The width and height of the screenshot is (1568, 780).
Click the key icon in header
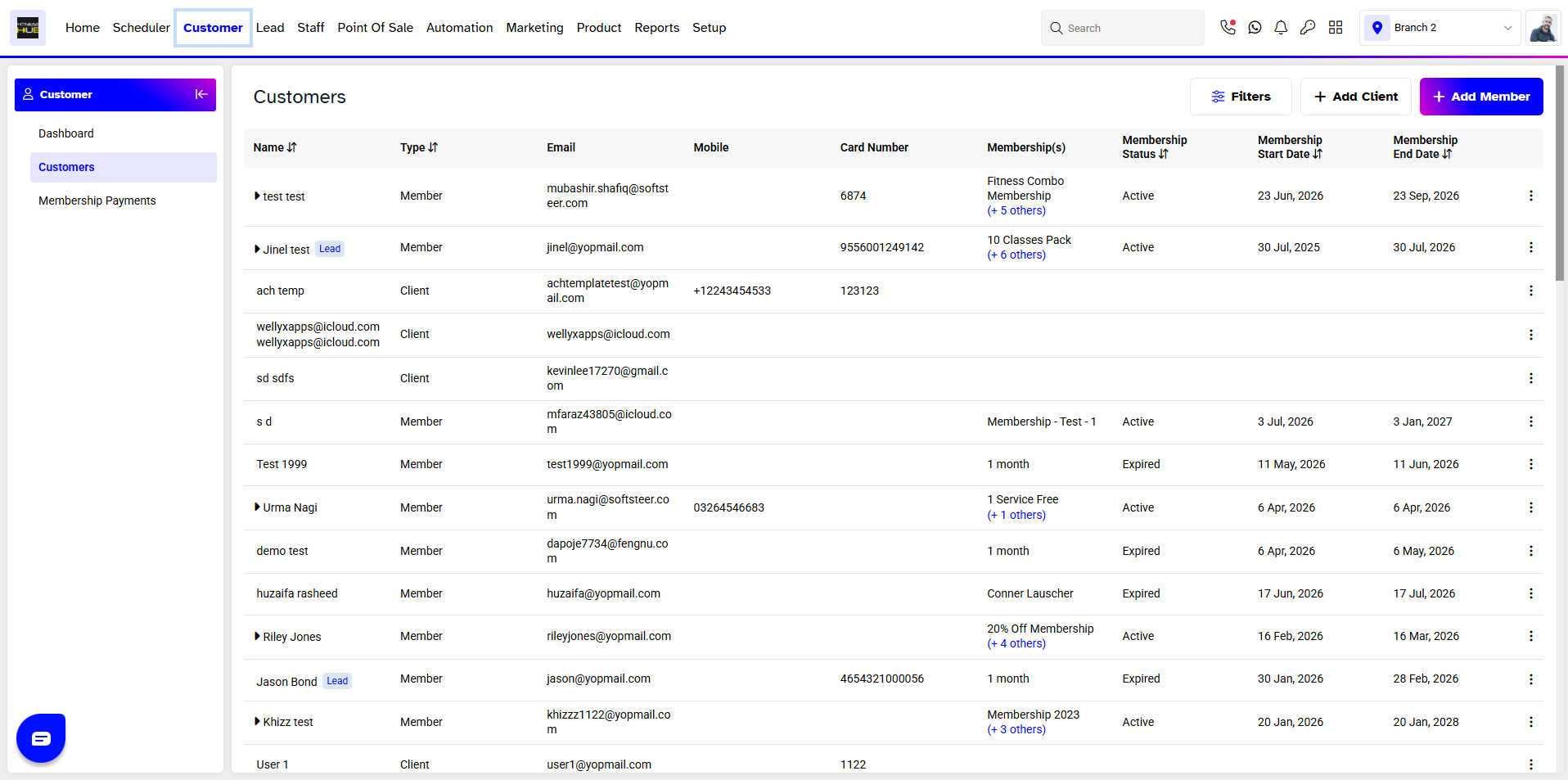[x=1308, y=27]
